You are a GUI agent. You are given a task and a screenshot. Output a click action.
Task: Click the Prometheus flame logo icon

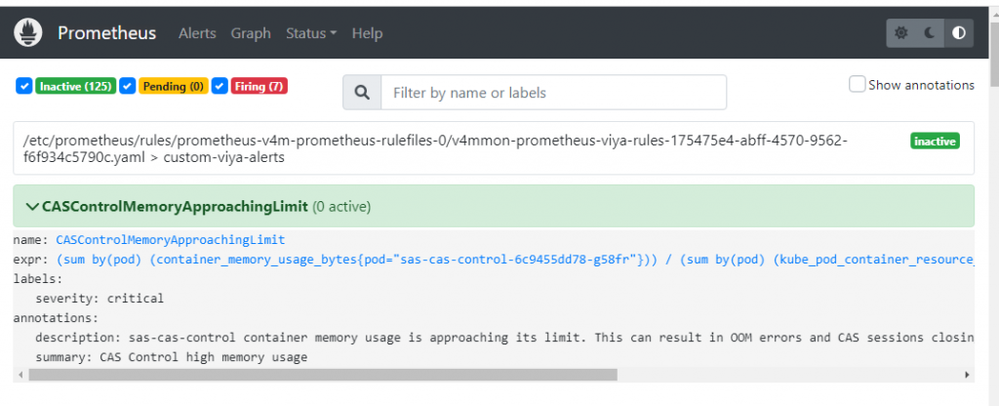click(28, 33)
